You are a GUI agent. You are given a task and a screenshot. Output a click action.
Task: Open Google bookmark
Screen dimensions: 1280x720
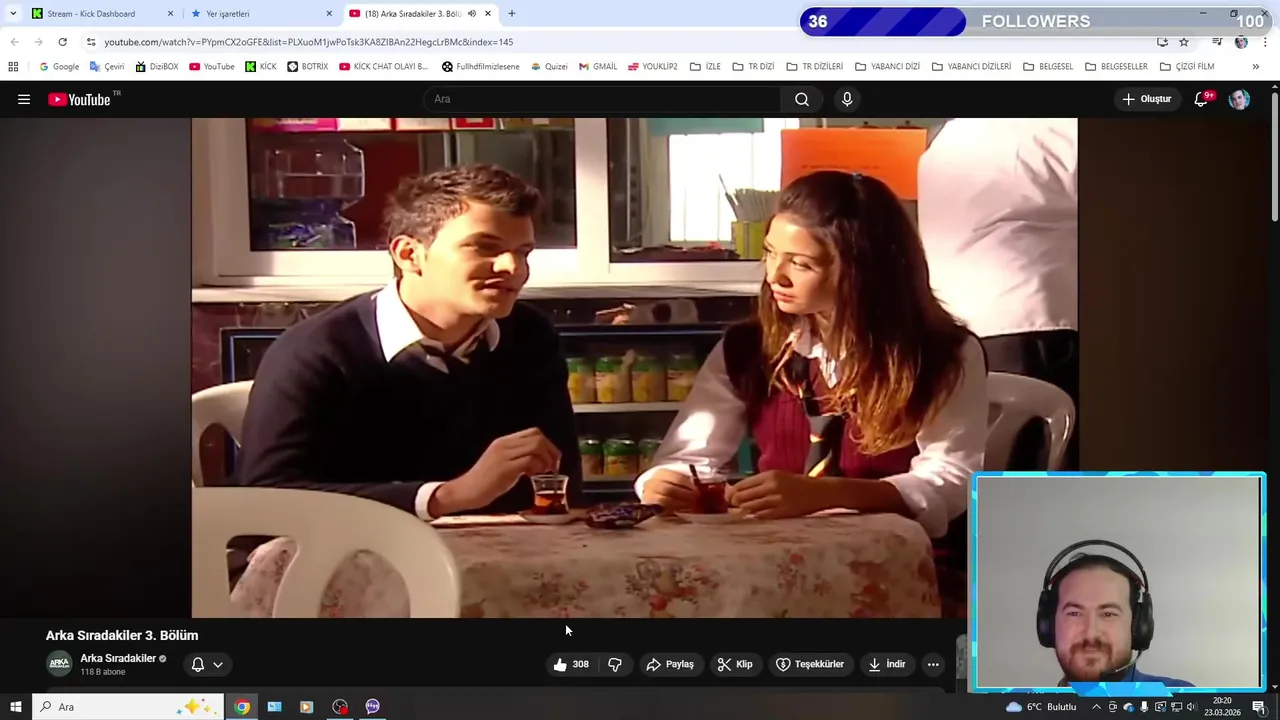tap(59, 67)
